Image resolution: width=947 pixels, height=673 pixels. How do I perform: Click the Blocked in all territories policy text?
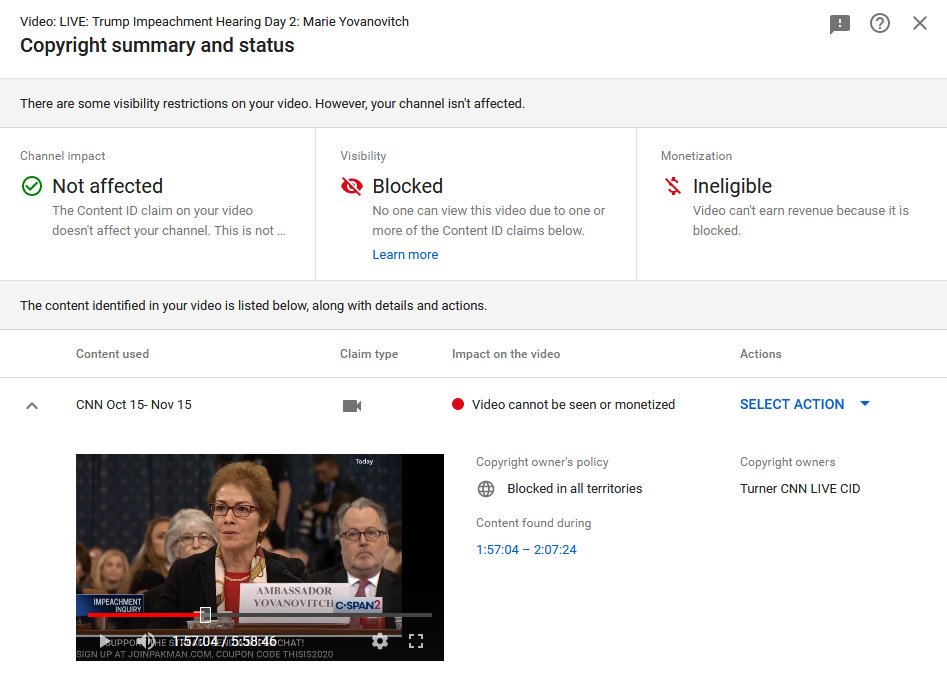574,489
